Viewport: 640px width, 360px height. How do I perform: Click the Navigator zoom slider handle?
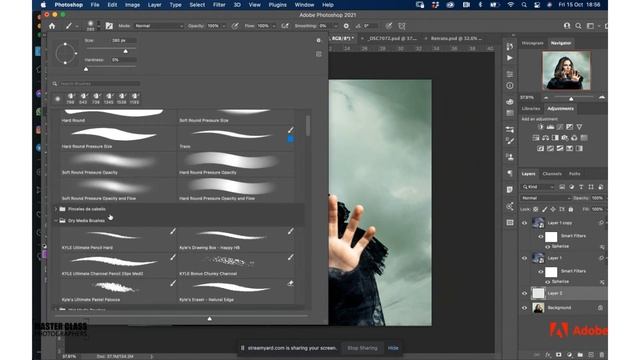pyautogui.click(x=571, y=99)
